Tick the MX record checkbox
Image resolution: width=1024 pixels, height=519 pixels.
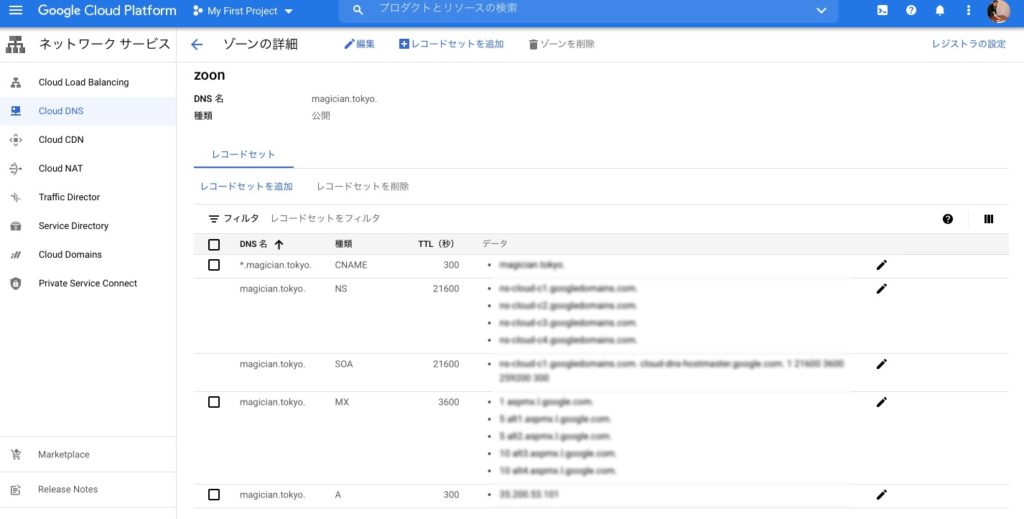click(x=214, y=402)
